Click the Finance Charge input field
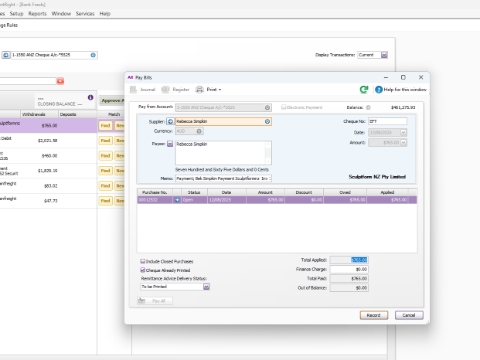This screenshot has width=480, height=360. 349,269
